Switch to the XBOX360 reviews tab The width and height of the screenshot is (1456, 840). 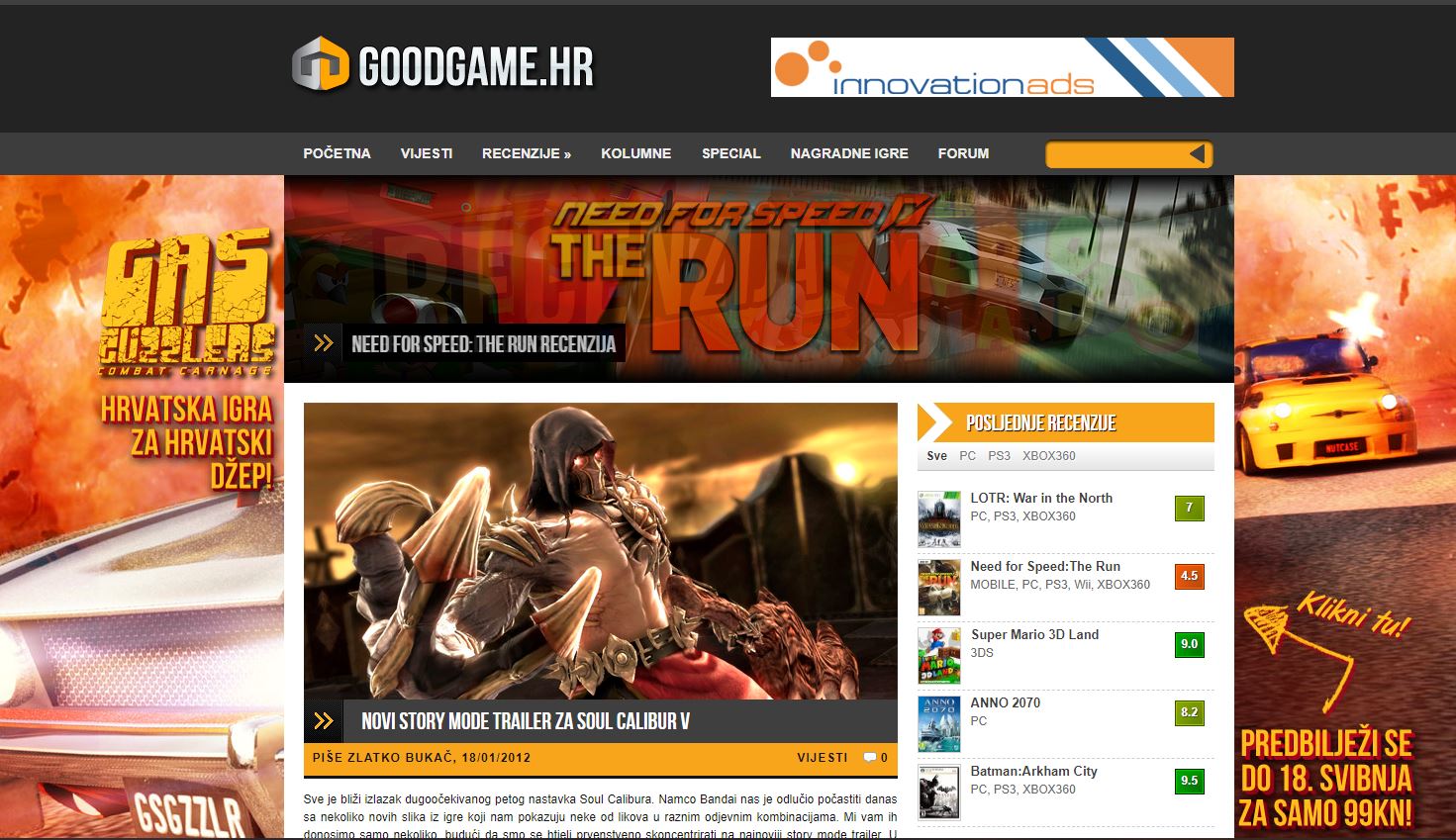tap(1048, 456)
